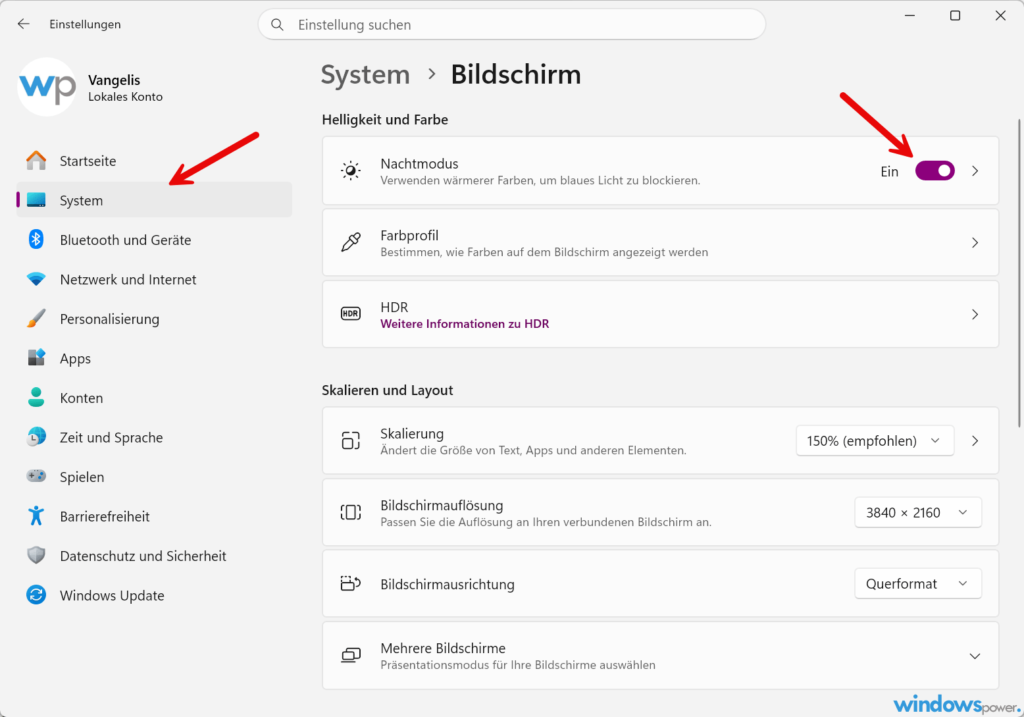This screenshot has height=717, width=1024.
Task: Open Weitere Informationen zu HDR link
Action: pyautogui.click(x=464, y=324)
